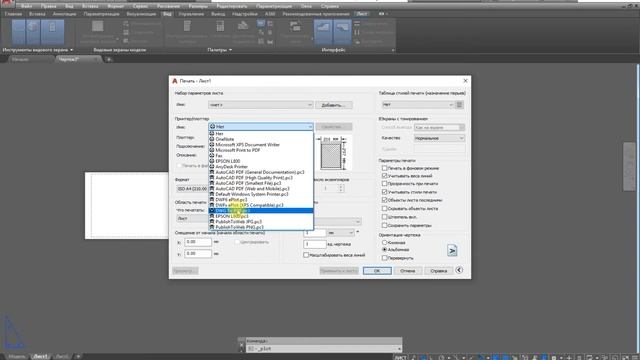Open the Properties palette ribbon icon

[x=220, y=27]
